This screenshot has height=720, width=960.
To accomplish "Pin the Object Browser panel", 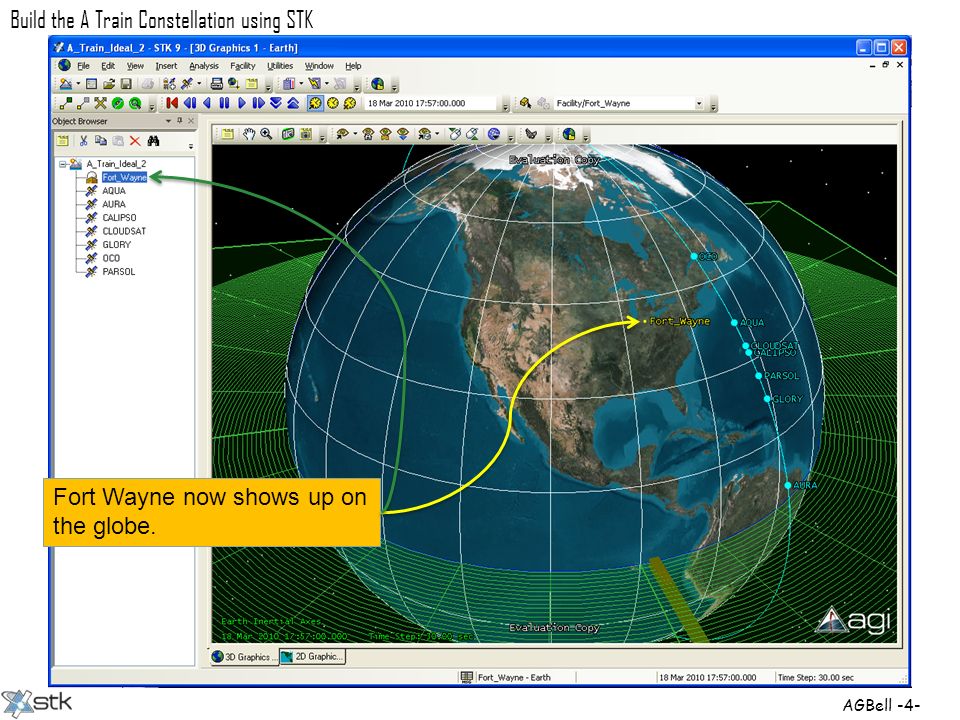I will click(x=179, y=121).
